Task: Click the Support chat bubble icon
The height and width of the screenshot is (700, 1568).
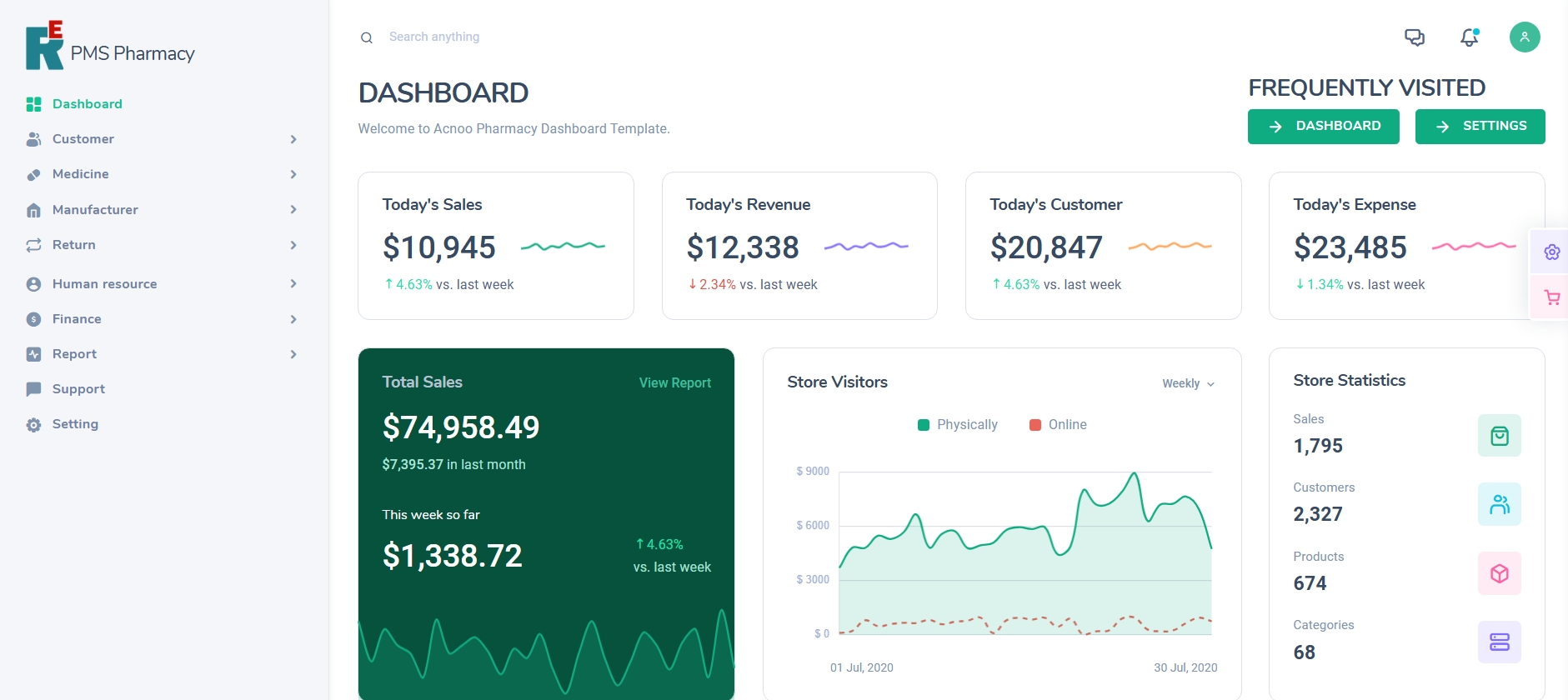Action: tap(33, 389)
